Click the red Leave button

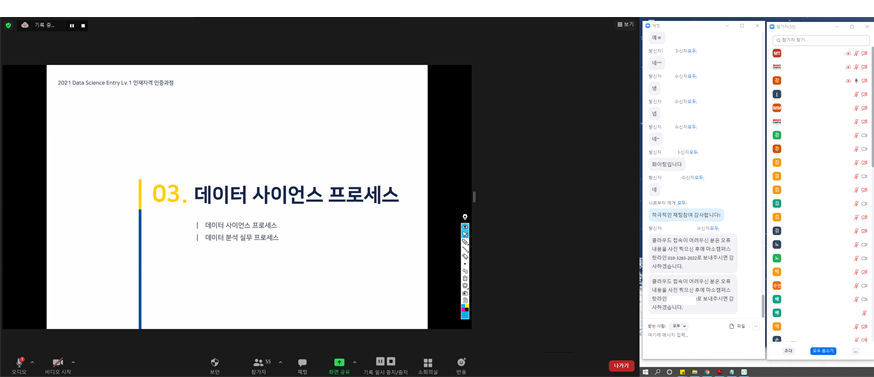coord(621,366)
